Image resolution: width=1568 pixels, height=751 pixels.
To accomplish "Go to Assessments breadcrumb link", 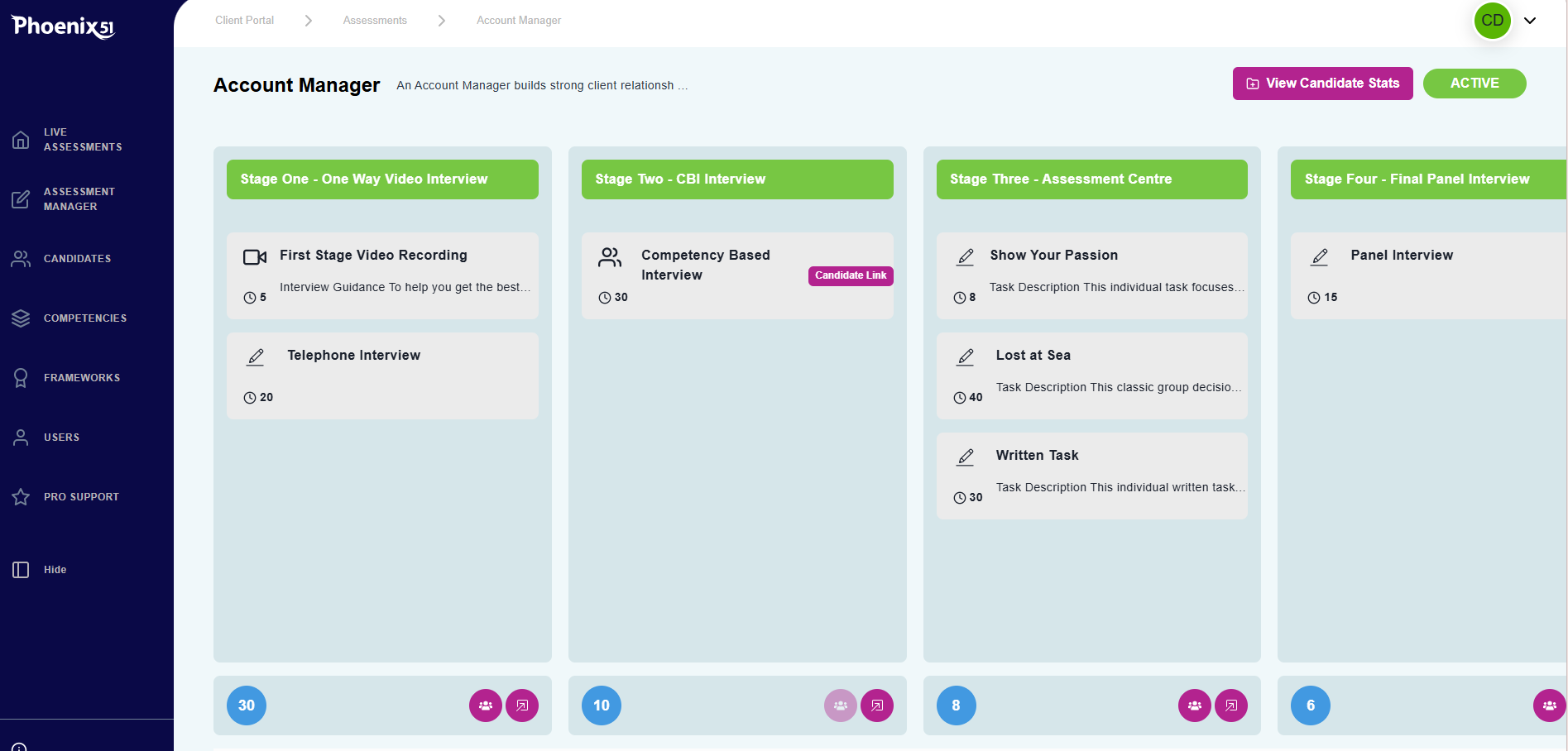I will [375, 21].
